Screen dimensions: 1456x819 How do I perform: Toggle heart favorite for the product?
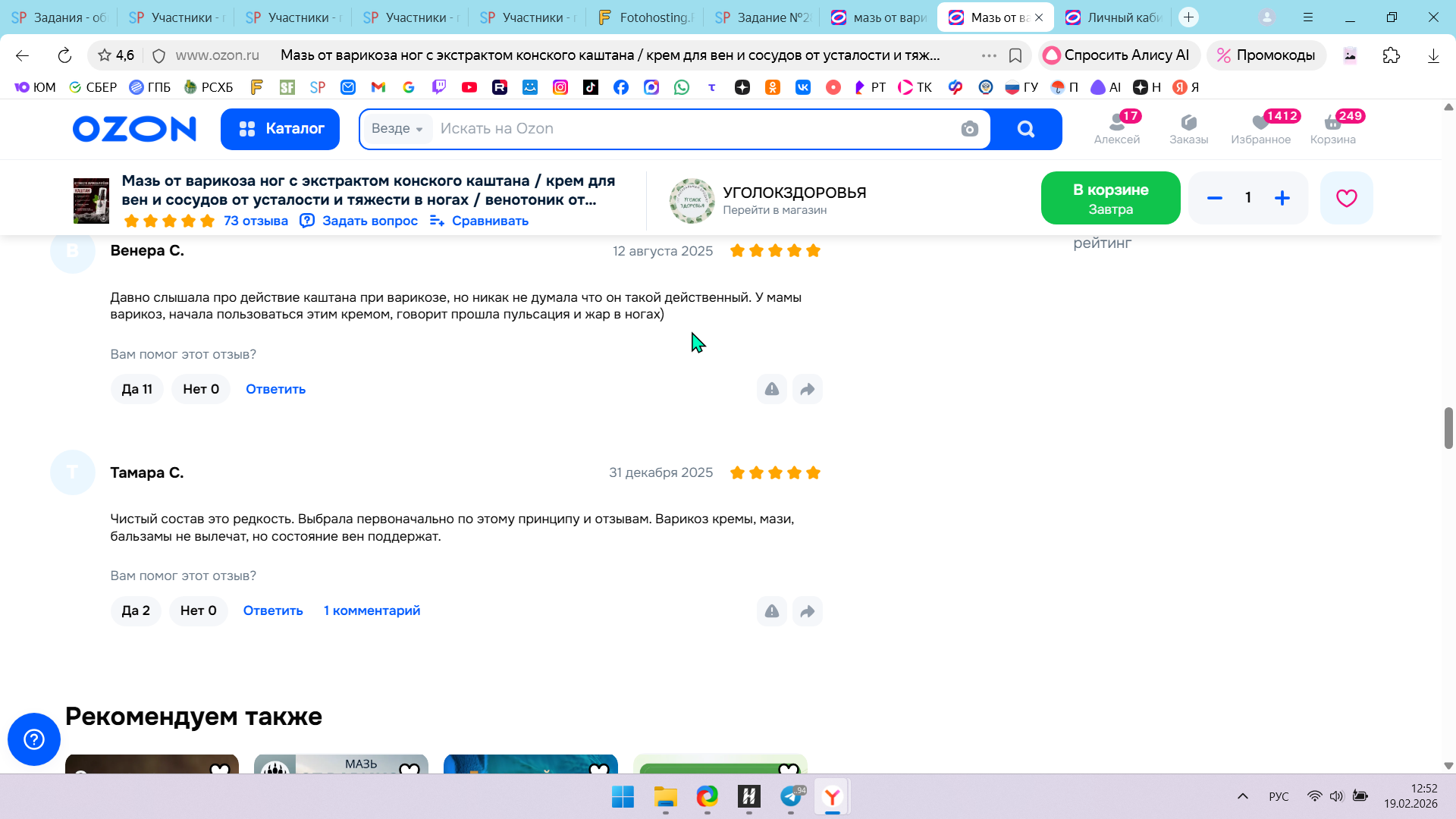1346,198
